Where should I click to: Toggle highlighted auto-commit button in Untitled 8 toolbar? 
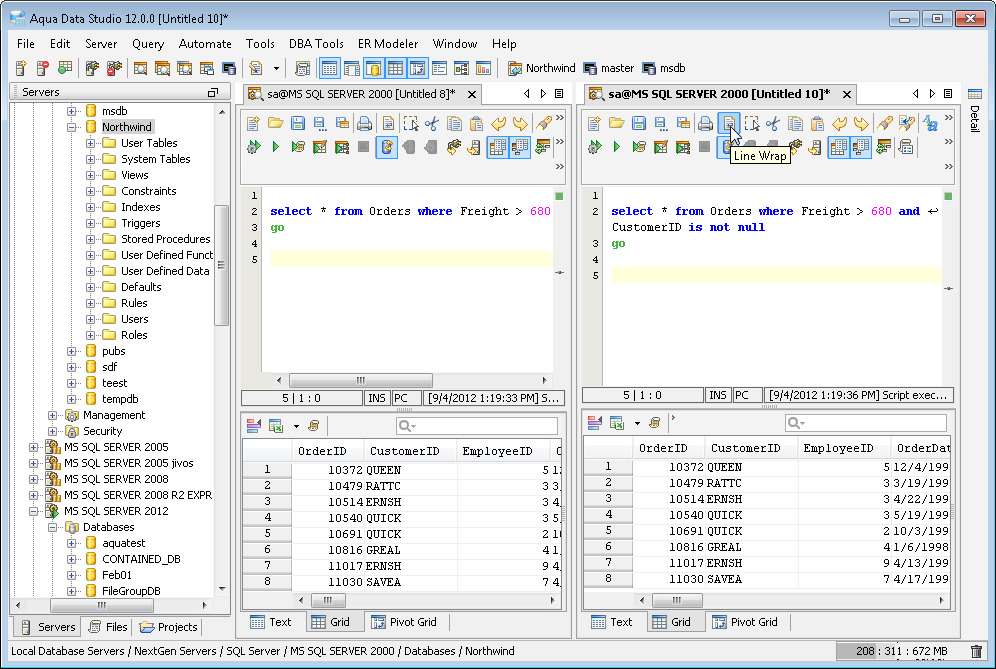coord(386,147)
